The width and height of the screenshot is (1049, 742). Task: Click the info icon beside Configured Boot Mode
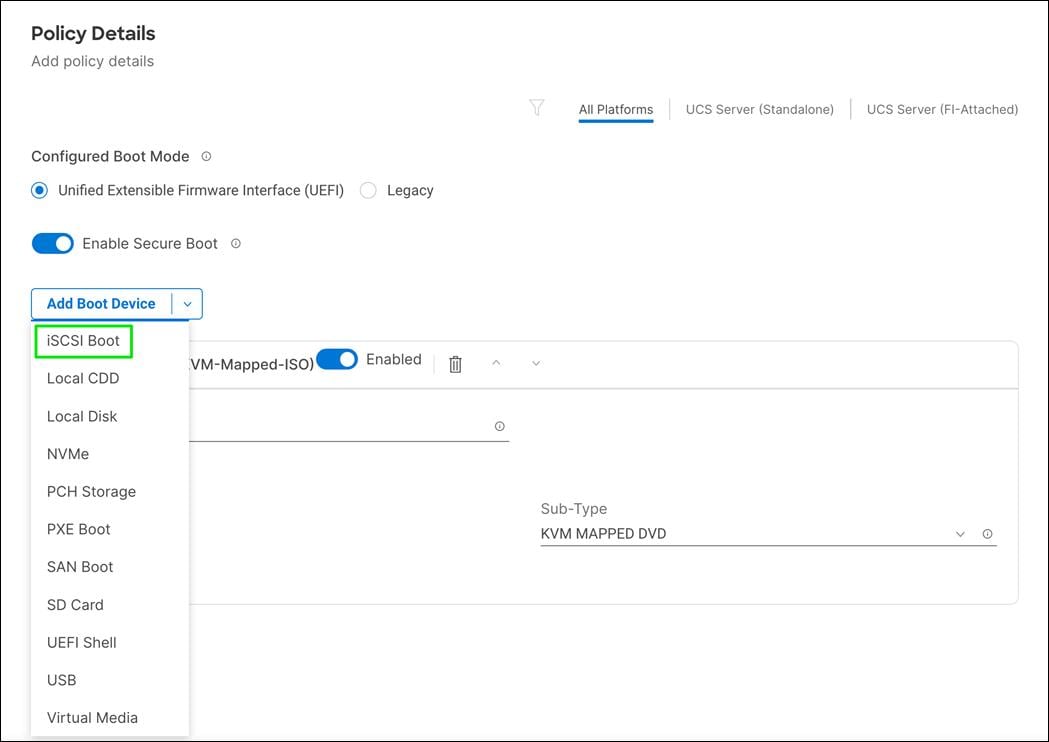coord(206,155)
